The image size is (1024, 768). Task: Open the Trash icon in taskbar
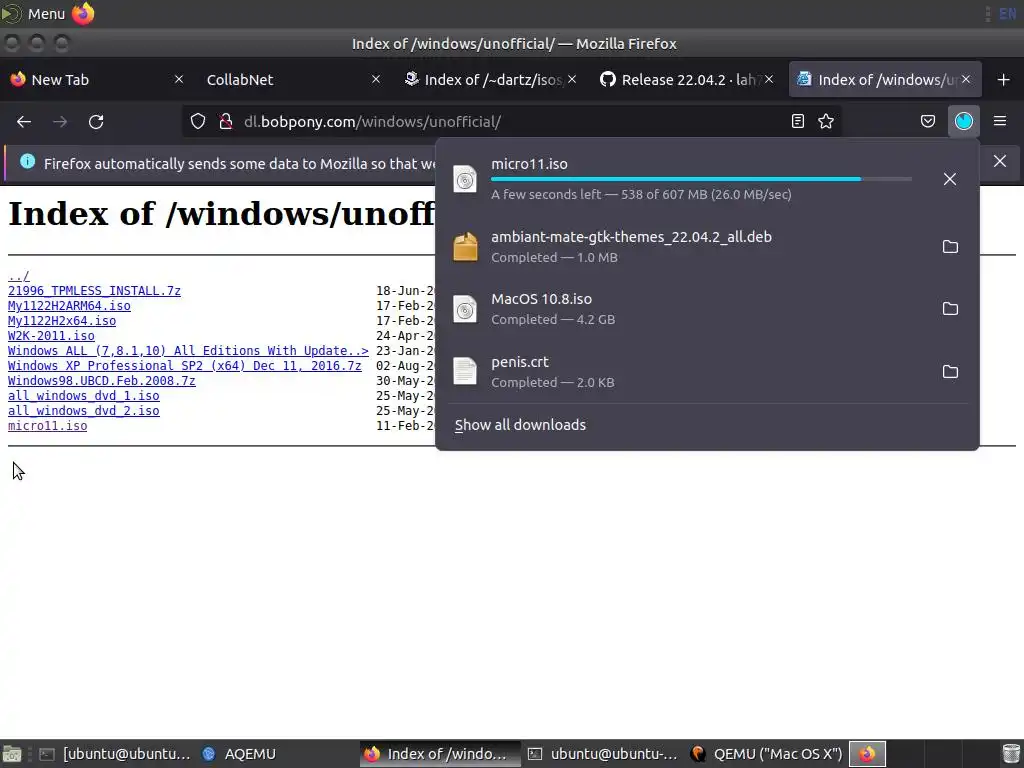pyautogui.click(x=1010, y=754)
